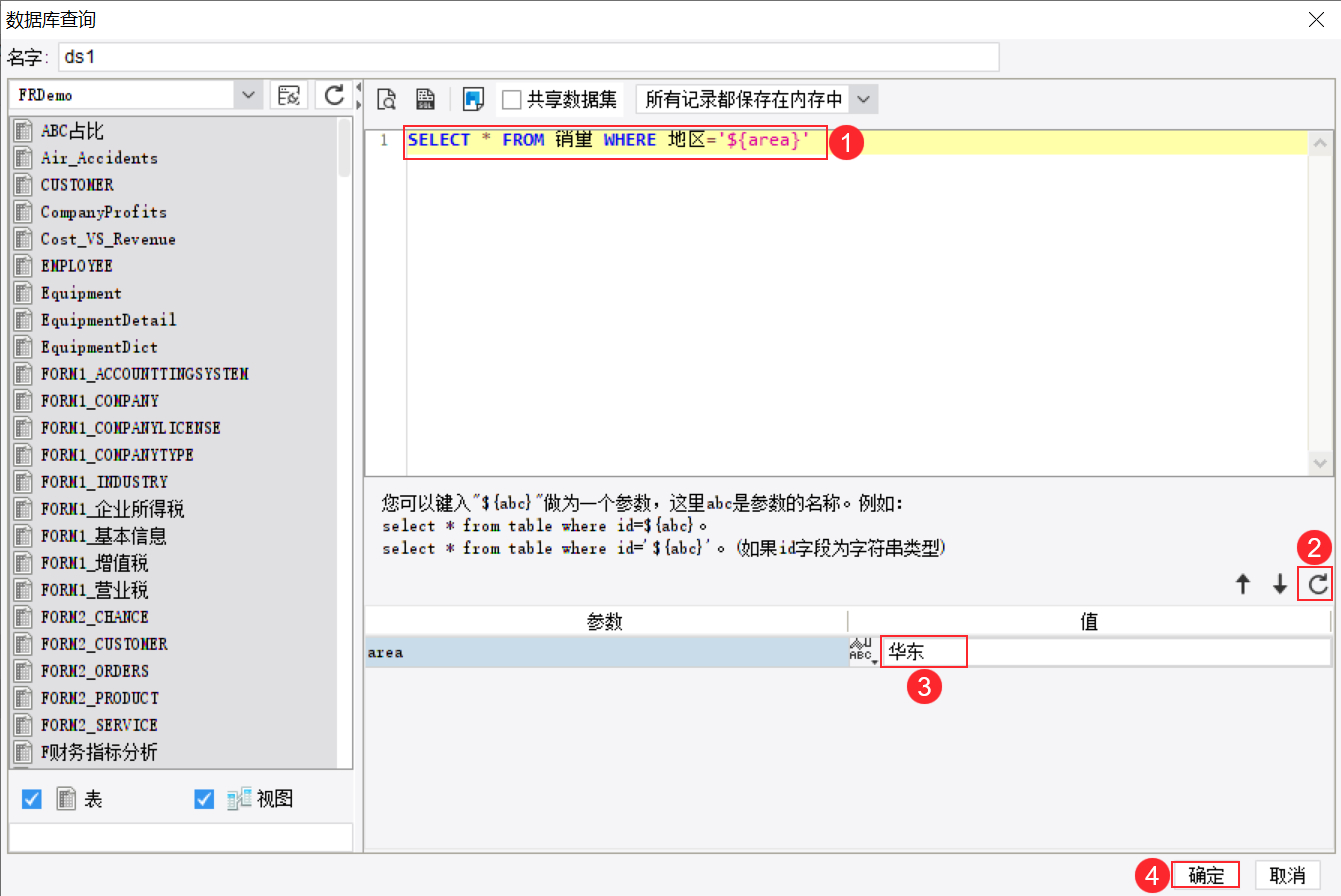This screenshot has height=896, width=1341.
Task: Select the F财务指标分析 table
Action: (x=98, y=752)
